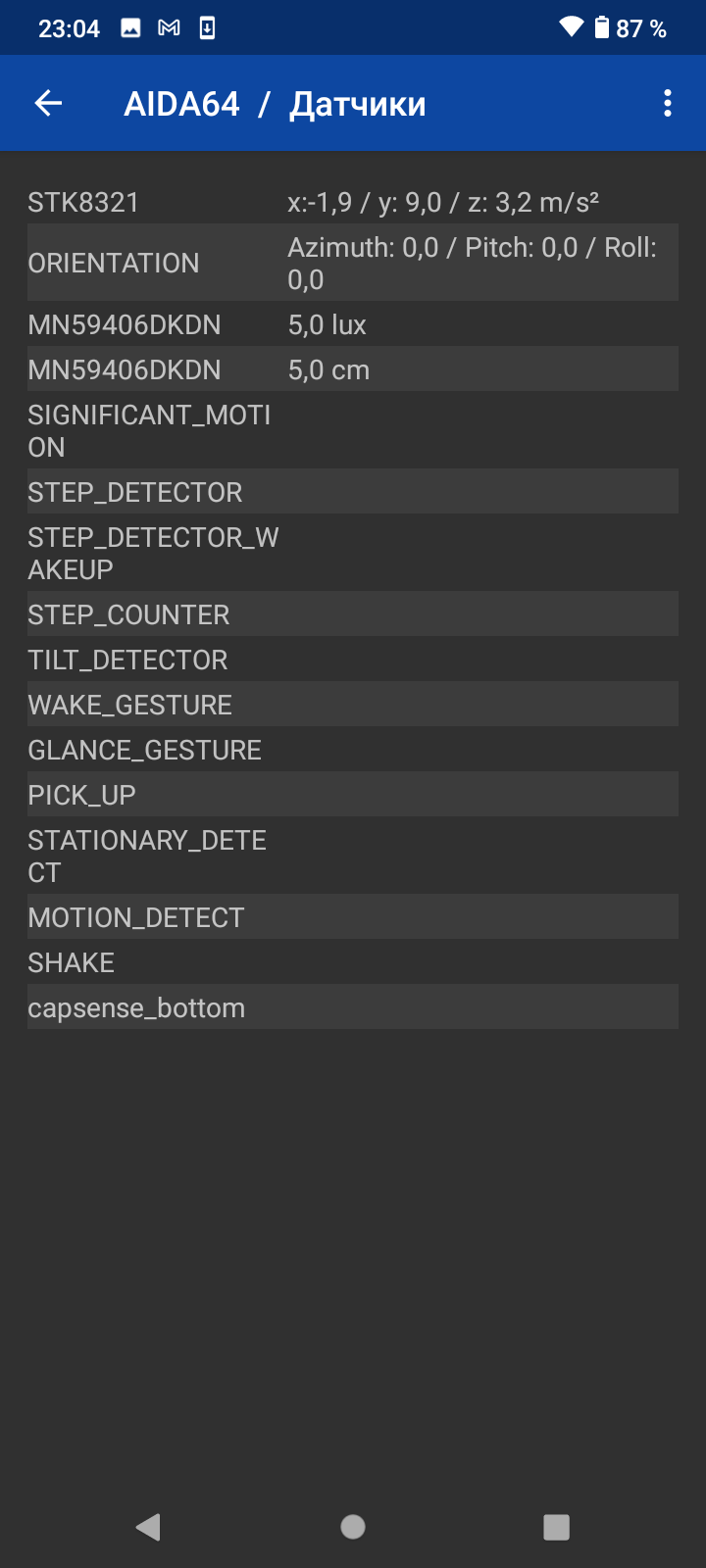Tap the MN59406DKDN 5,0 lux row

pos(353,325)
